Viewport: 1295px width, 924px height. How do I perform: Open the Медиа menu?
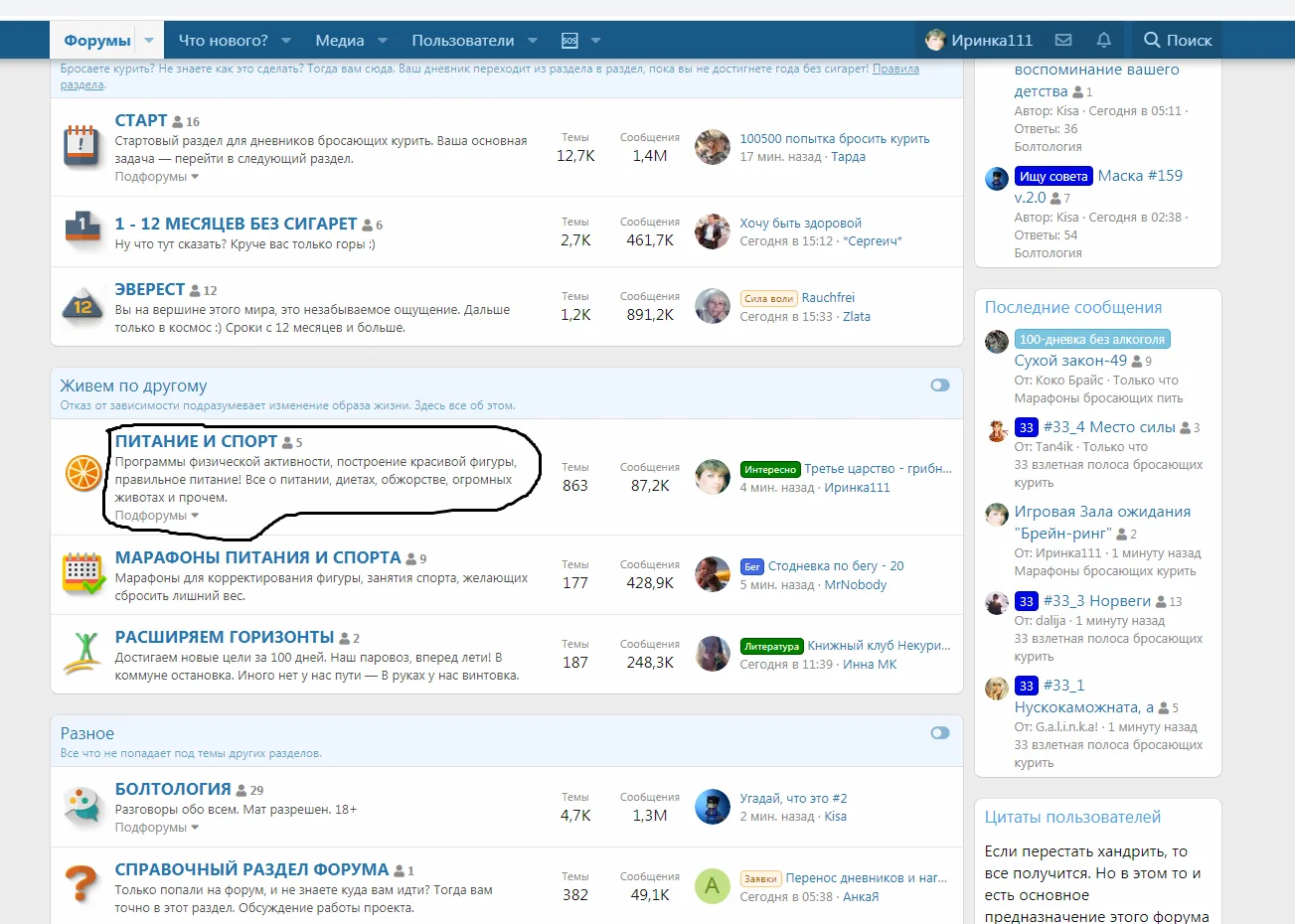point(340,41)
